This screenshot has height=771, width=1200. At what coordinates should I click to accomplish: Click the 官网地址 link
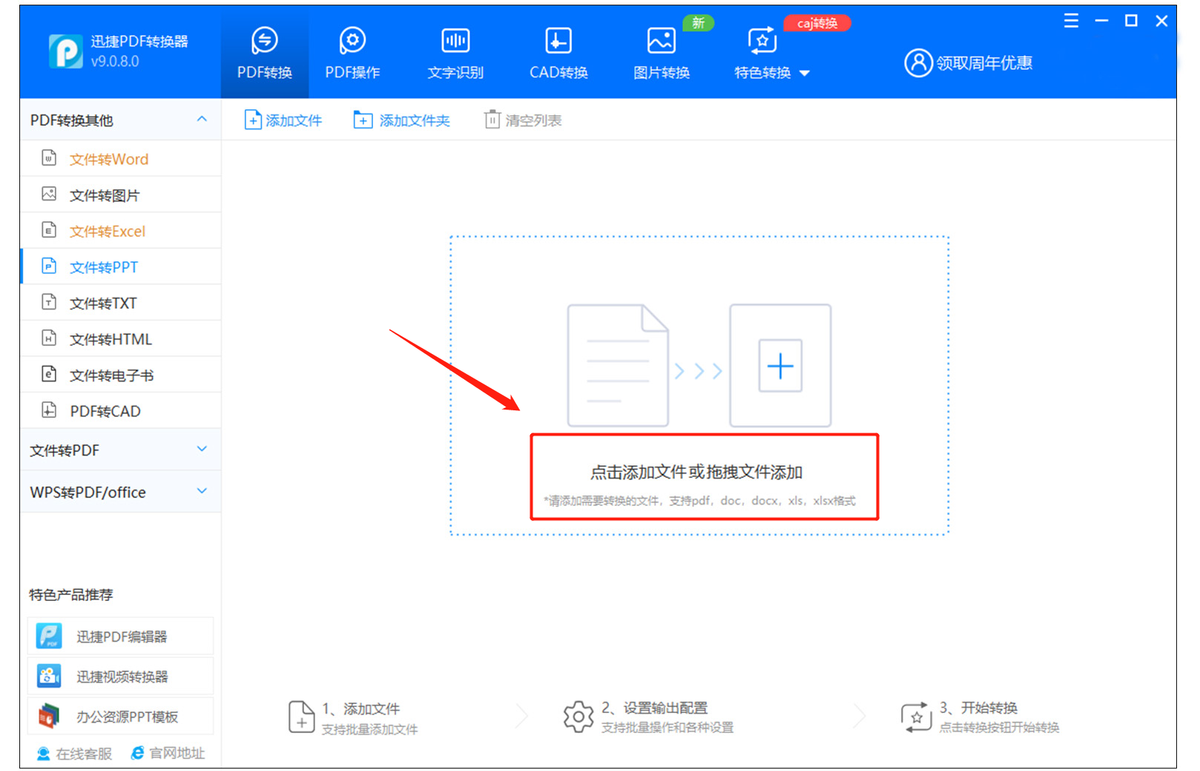click(167, 753)
